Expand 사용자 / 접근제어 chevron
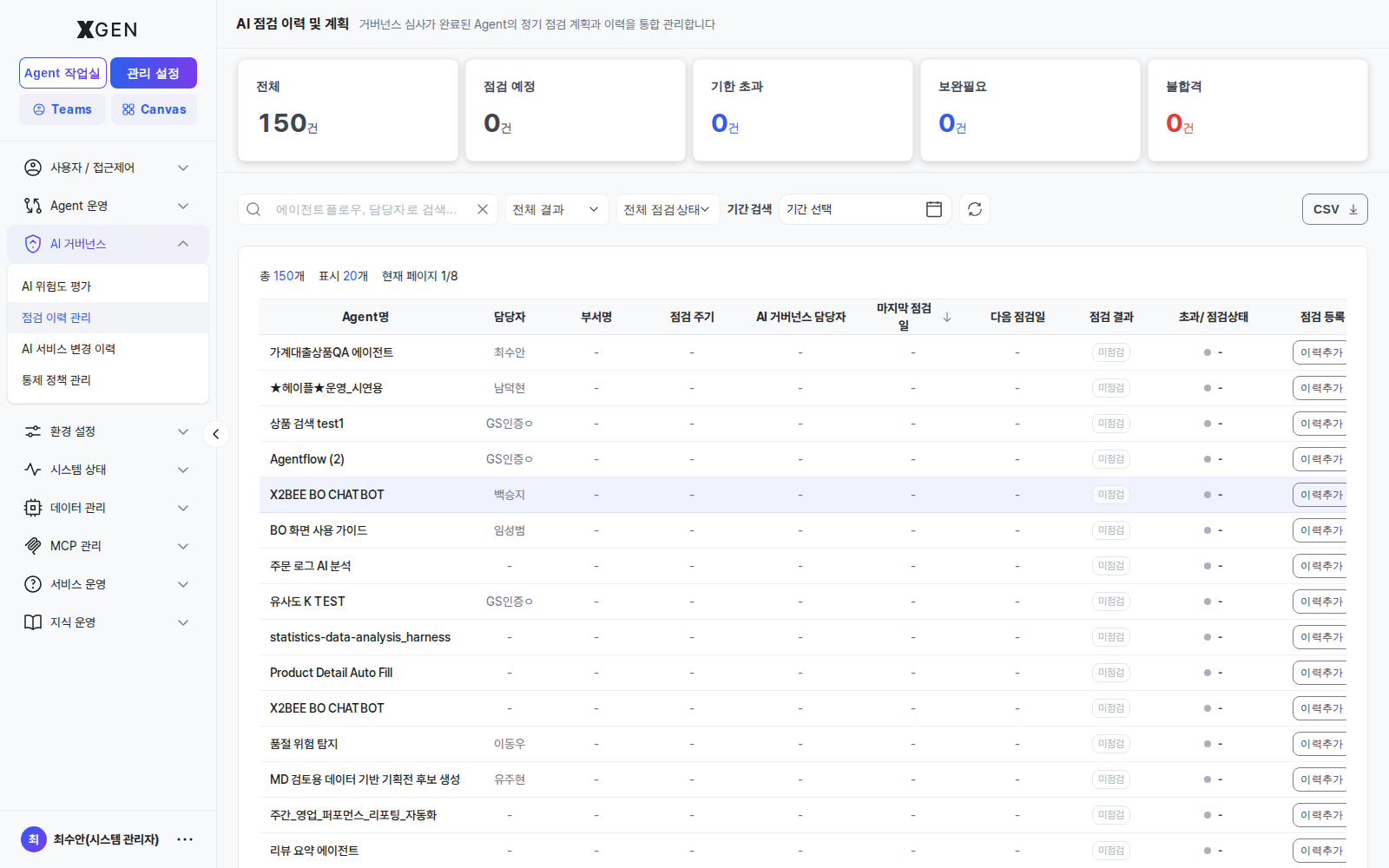Image resolution: width=1389 pixels, height=868 pixels. coord(183,168)
